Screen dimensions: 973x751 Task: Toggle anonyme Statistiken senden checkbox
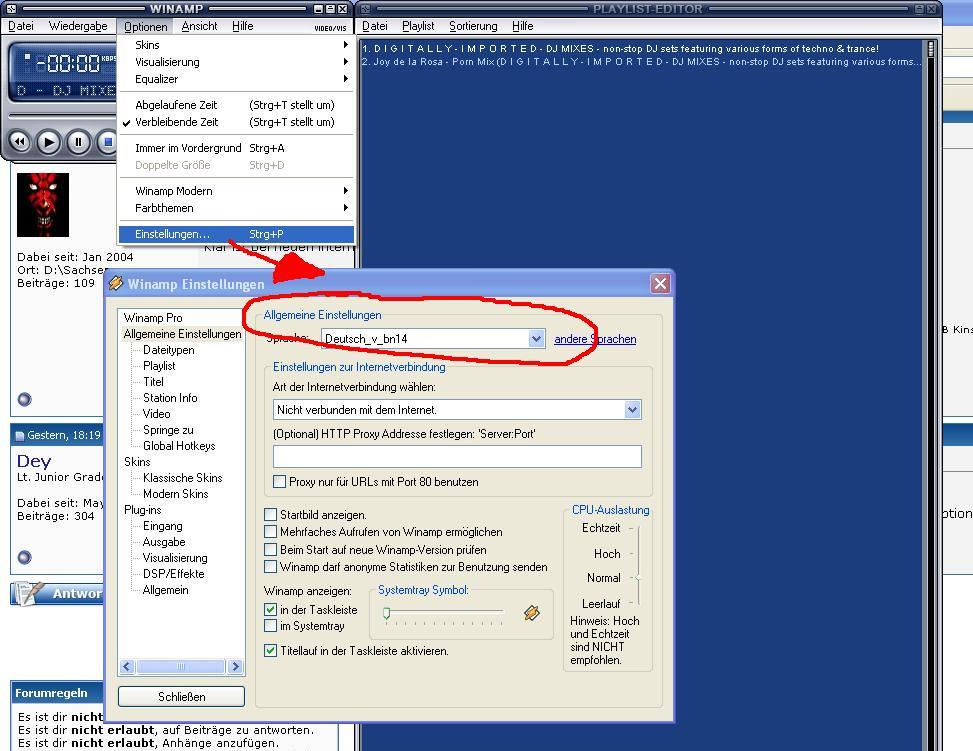(271, 567)
